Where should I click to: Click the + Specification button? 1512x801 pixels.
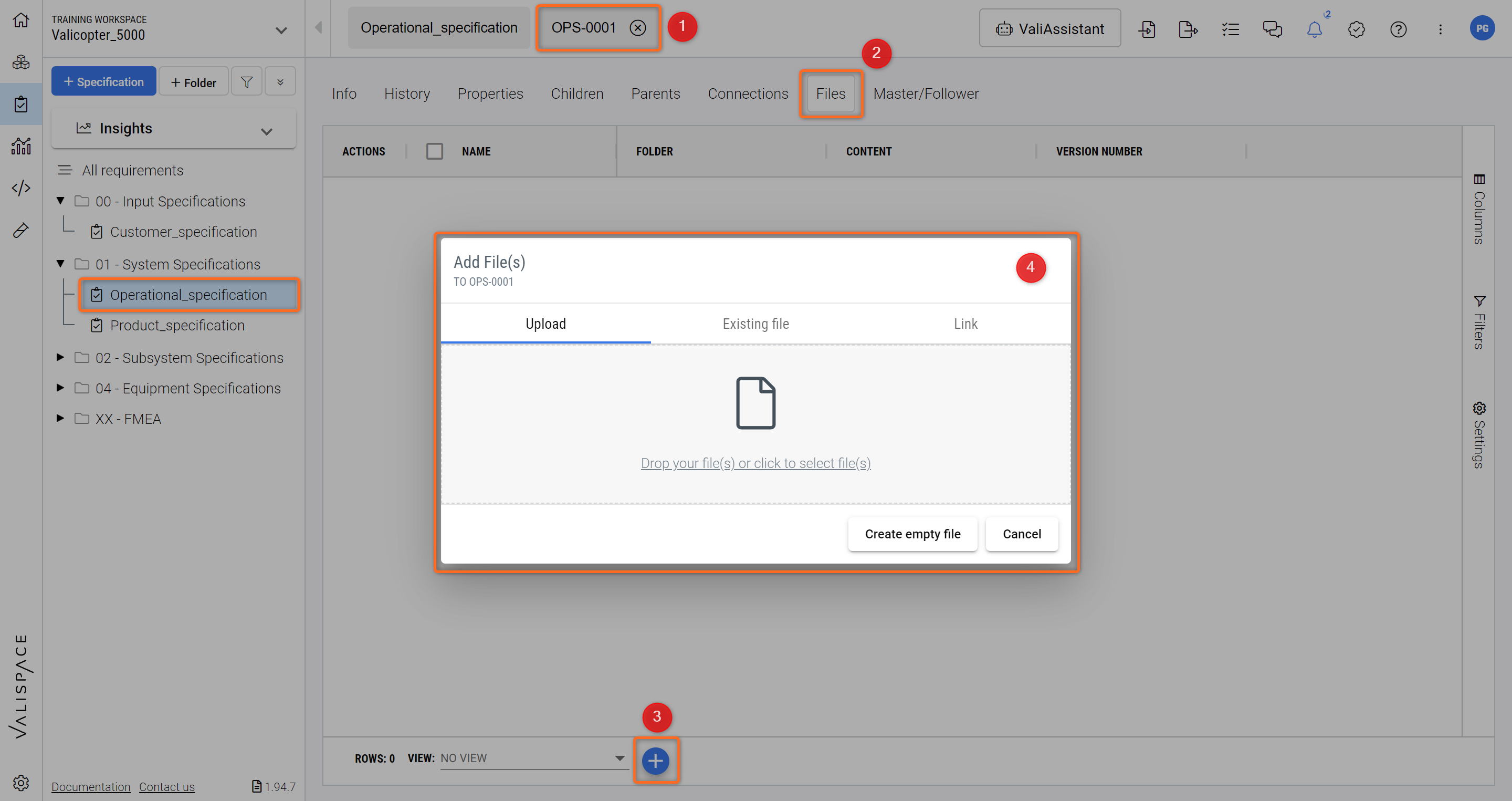click(x=104, y=81)
